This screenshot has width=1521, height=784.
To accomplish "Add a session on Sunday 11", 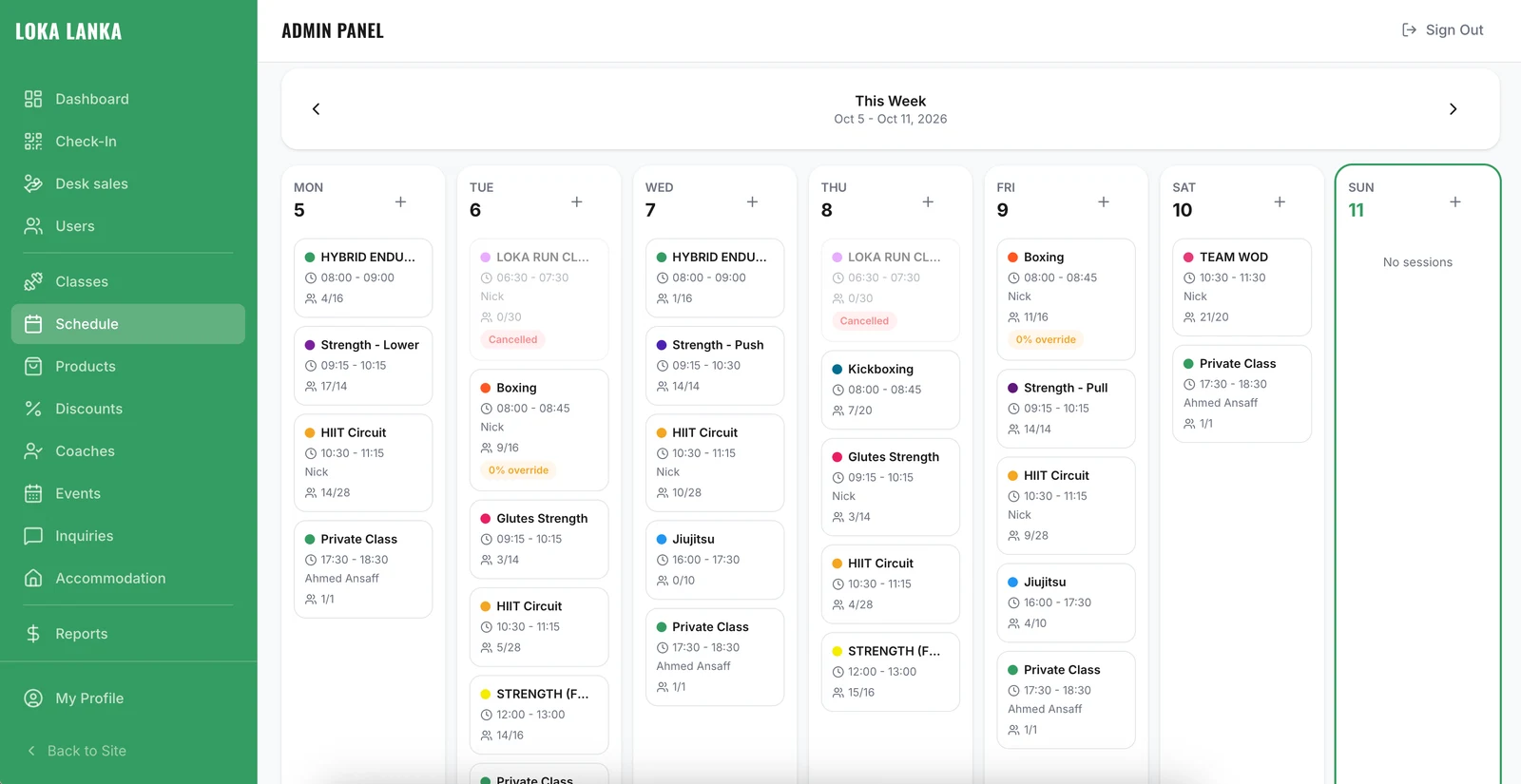I will [x=1455, y=201].
